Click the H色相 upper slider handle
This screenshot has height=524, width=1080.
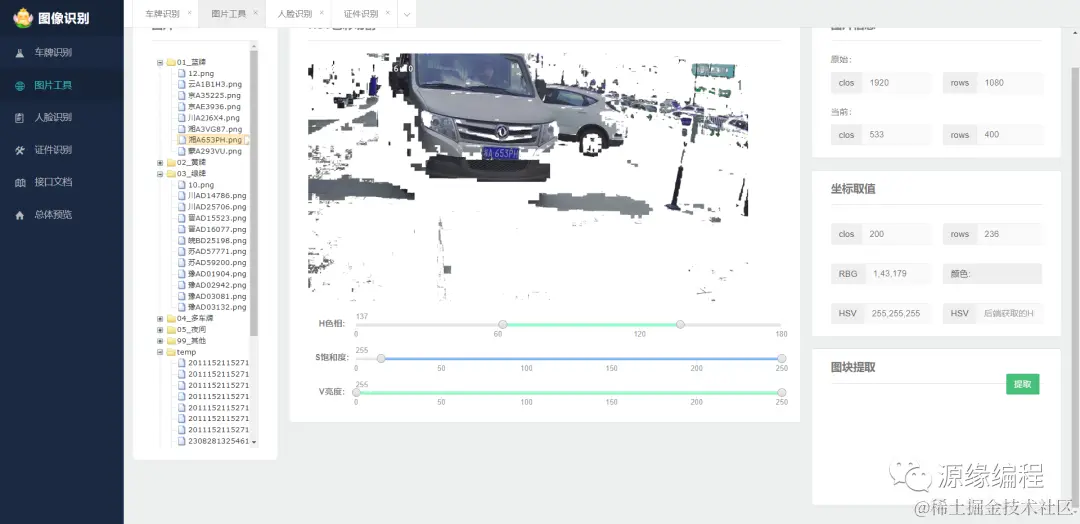click(681, 324)
